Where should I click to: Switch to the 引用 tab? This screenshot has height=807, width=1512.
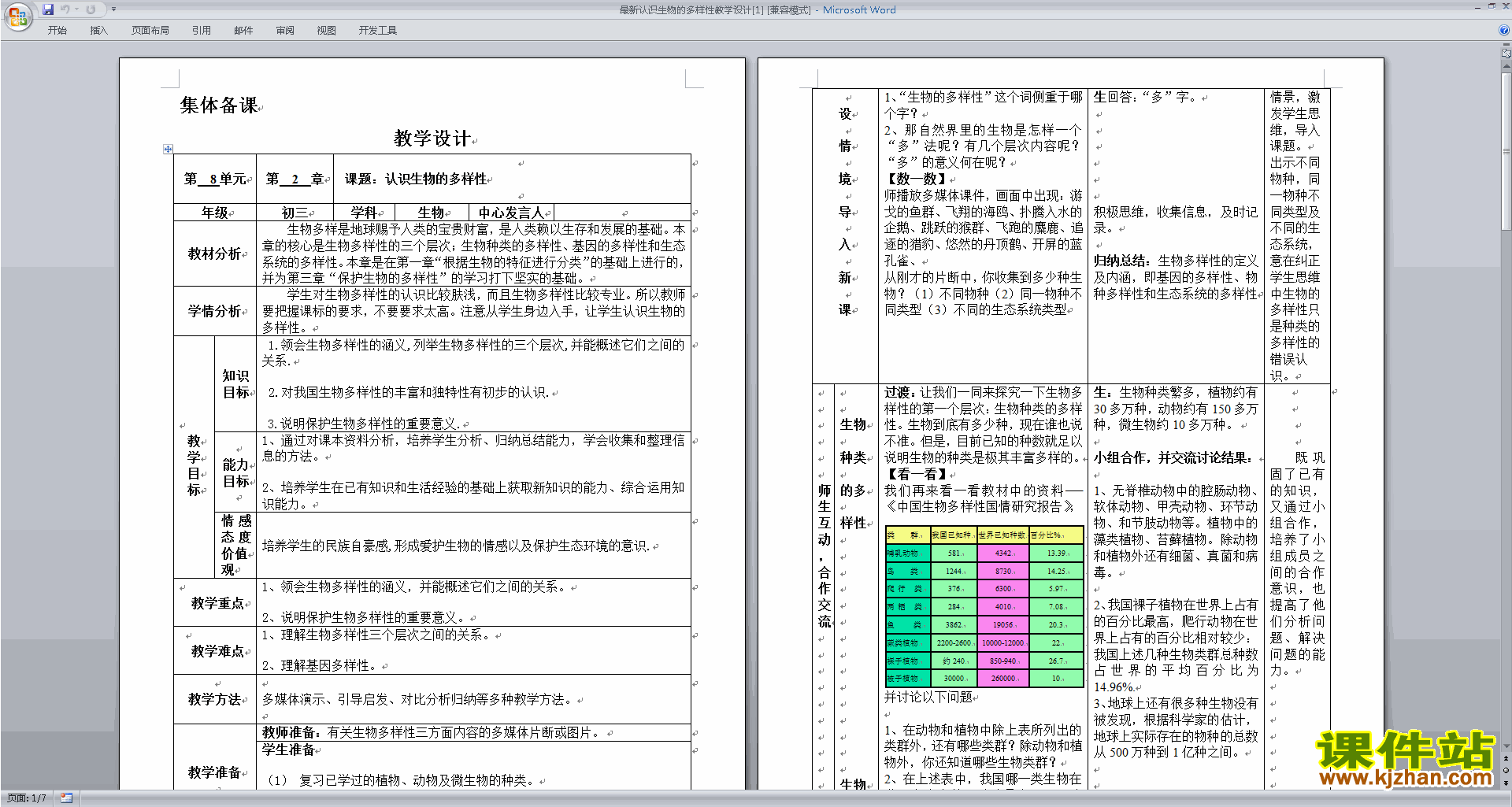[x=202, y=31]
